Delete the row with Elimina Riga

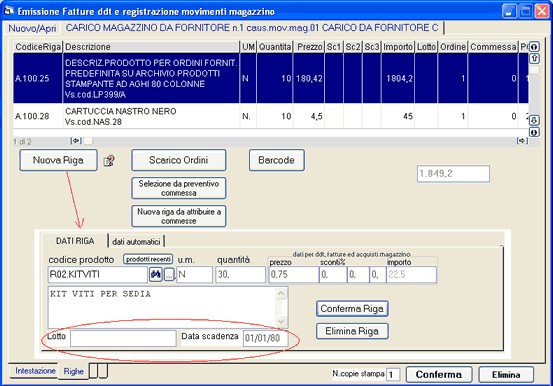352,331
